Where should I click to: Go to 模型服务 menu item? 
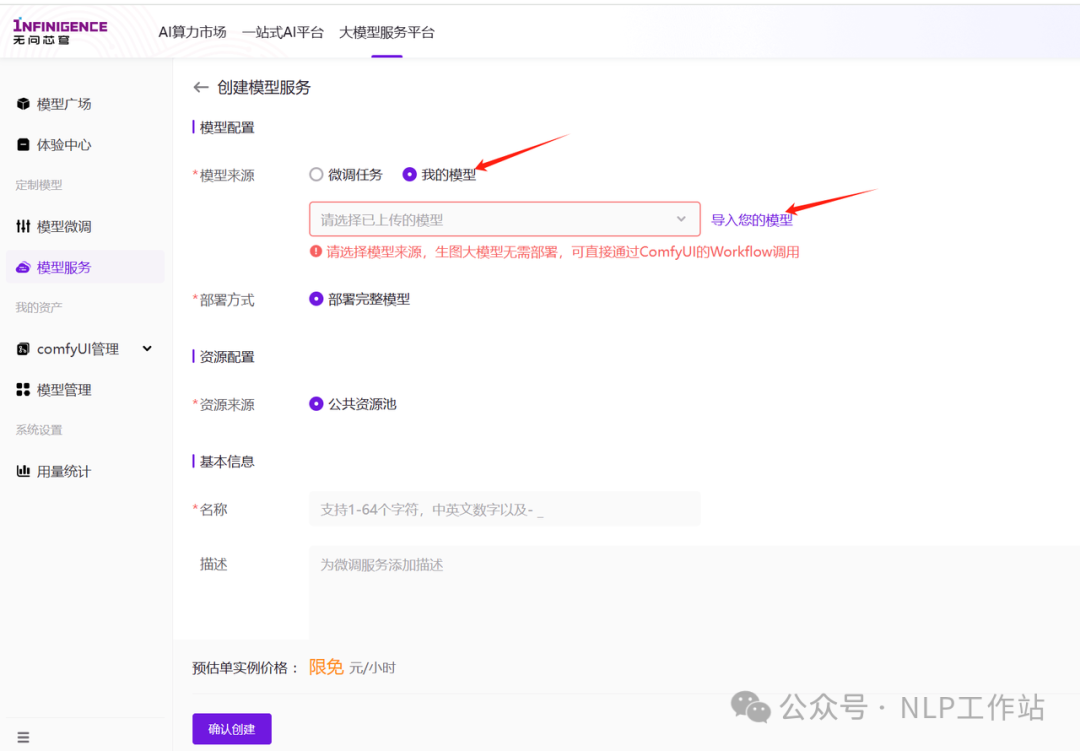coord(85,267)
